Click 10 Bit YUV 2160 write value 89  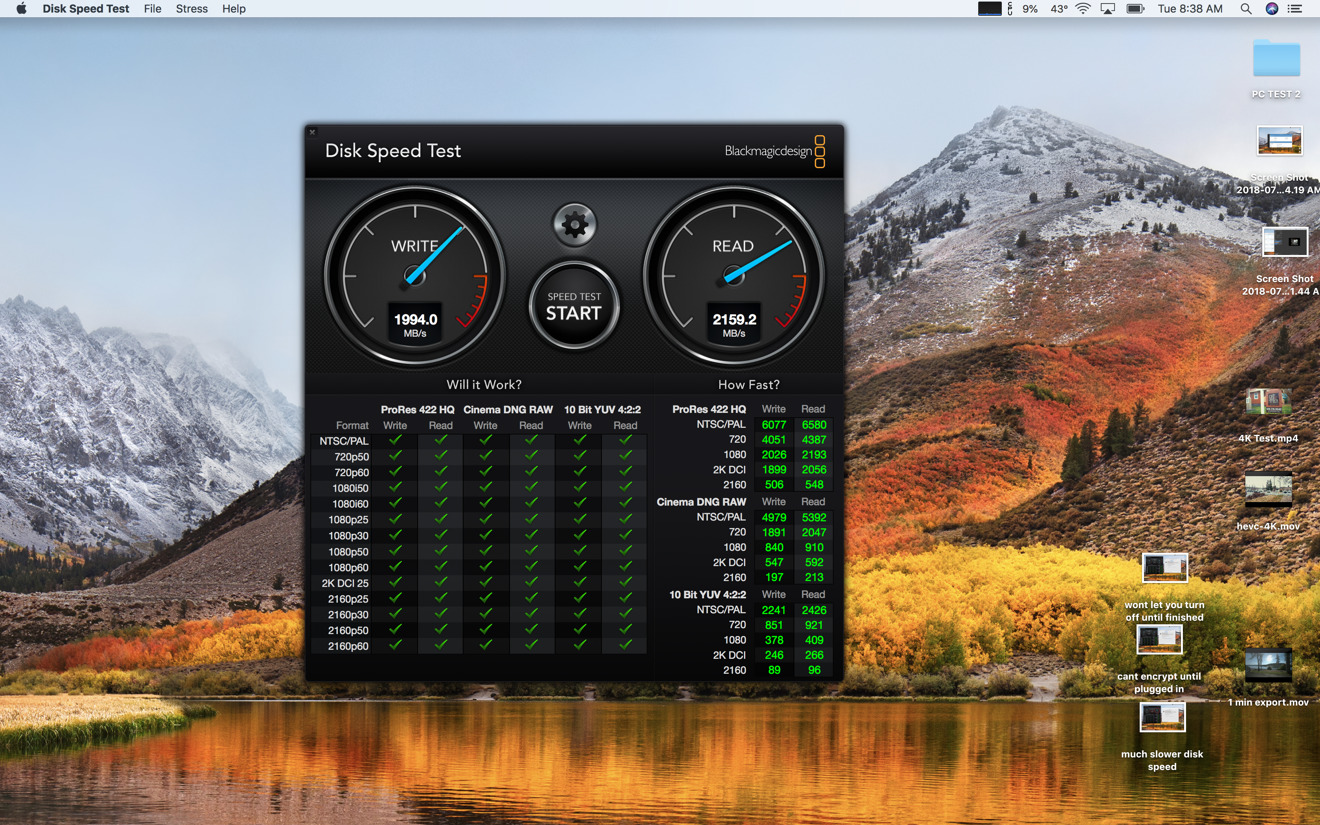pyautogui.click(x=774, y=670)
